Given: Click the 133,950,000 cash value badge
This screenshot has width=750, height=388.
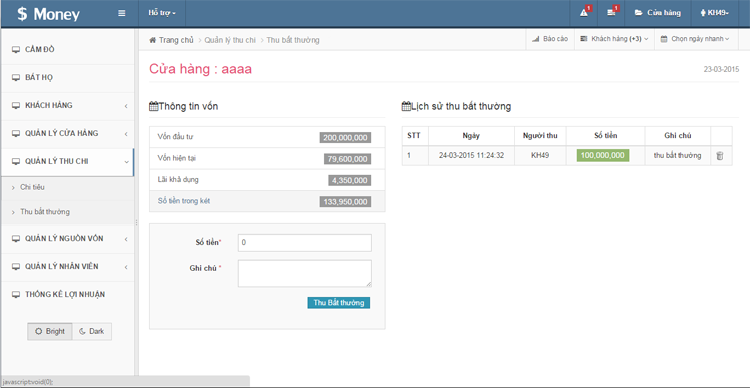Looking at the screenshot, I should (345, 202).
